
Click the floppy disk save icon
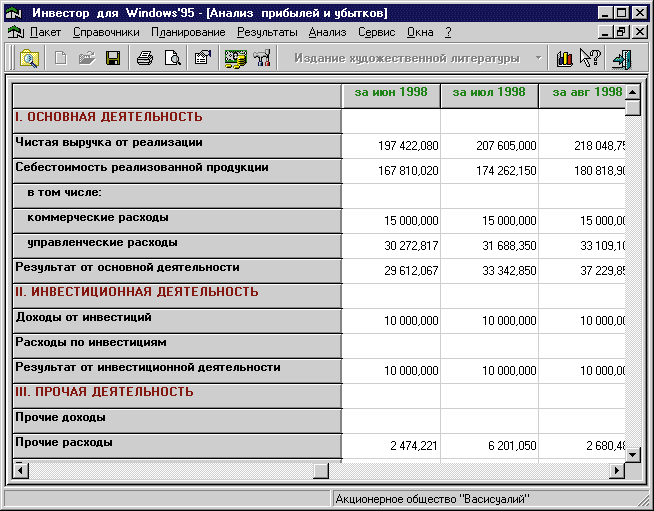click(113, 58)
